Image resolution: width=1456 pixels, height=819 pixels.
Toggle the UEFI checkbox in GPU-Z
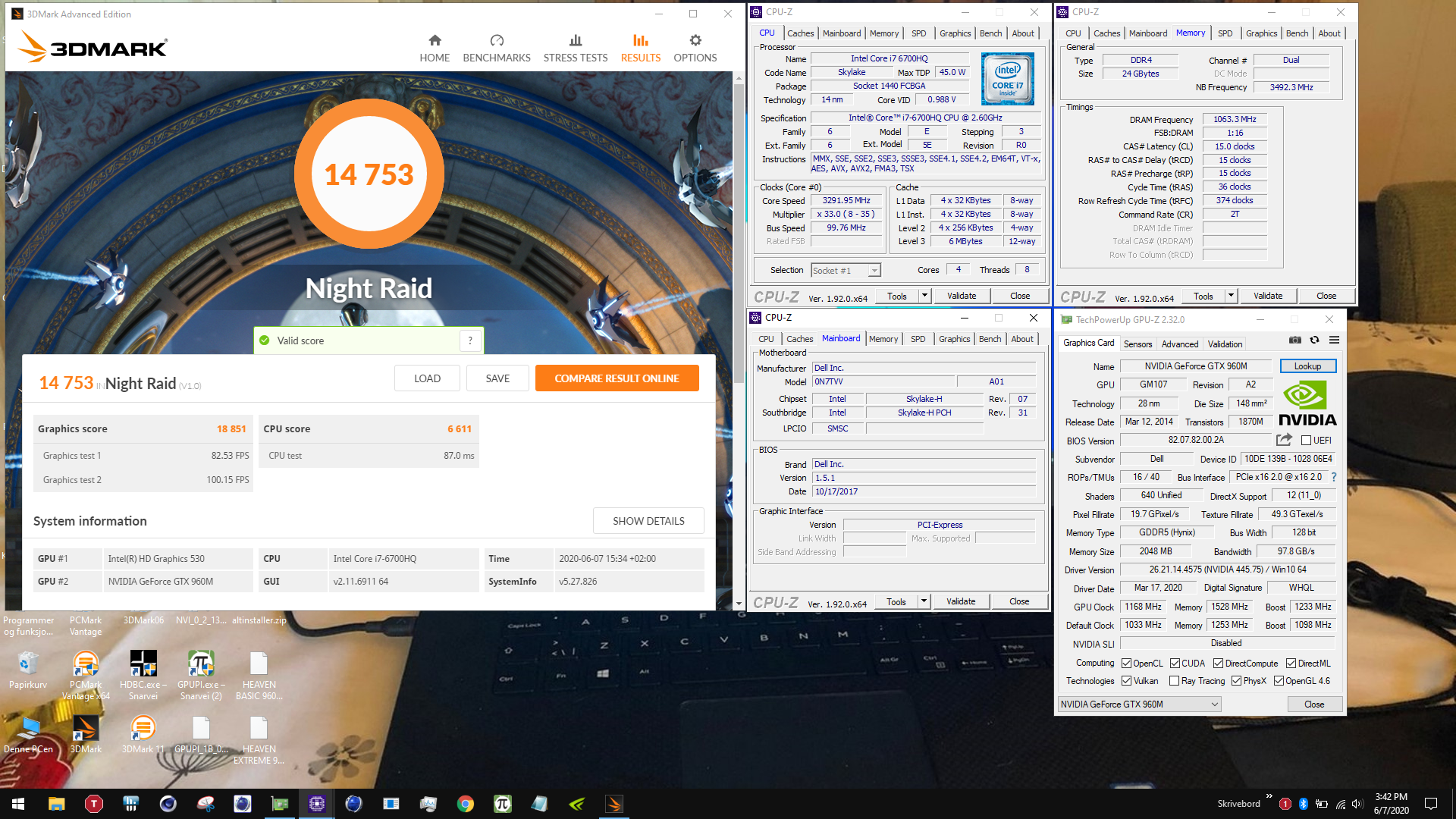[x=1306, y=440]
